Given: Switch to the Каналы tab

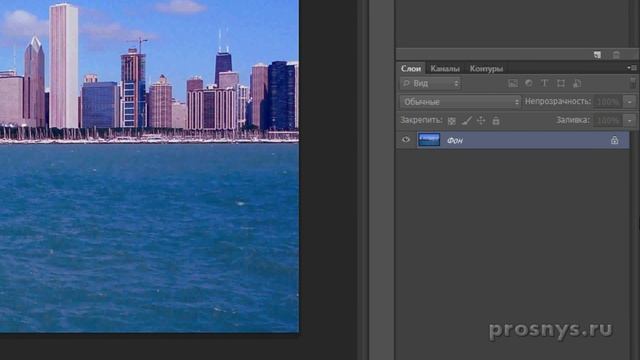Looking at the screenshot, I should [x=445, y=69].
